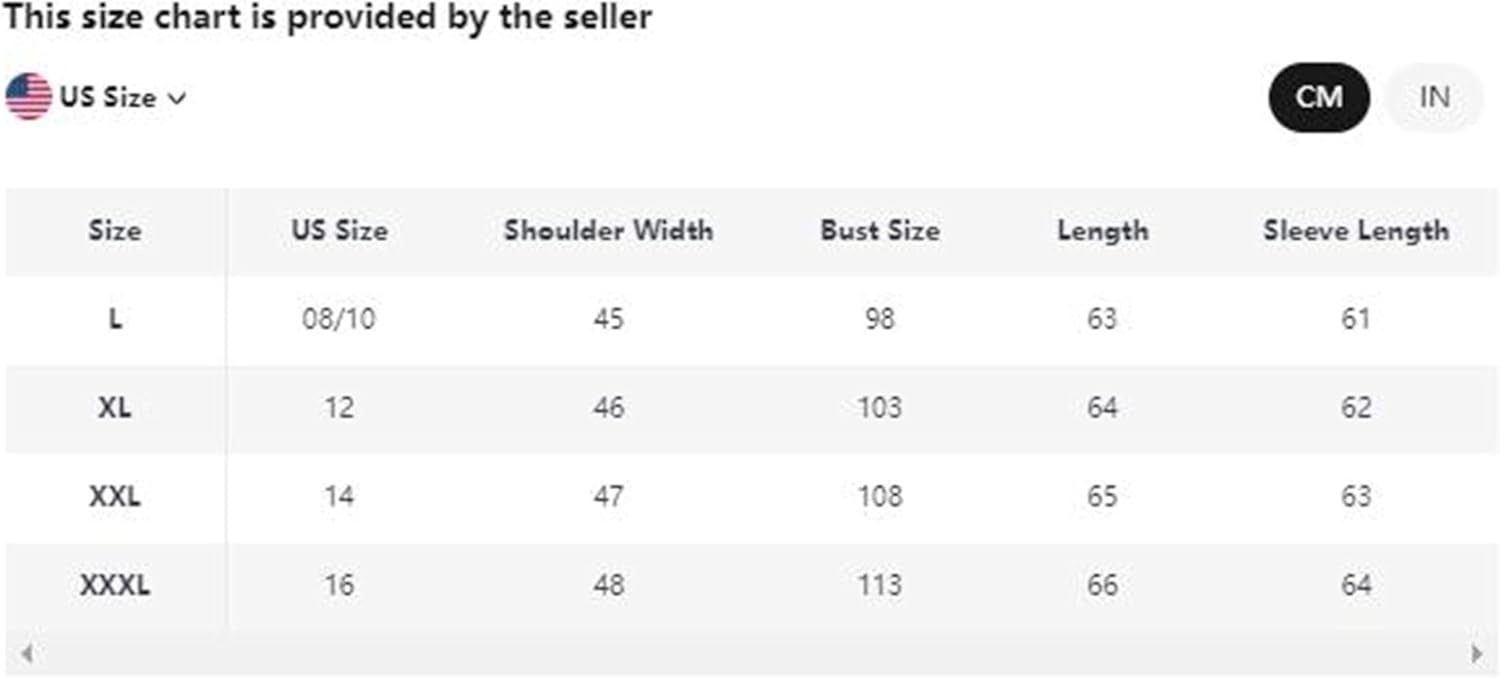The width and height of the screenshot is (1500, 678).
Task: Click the Sleeve Length column header
Action: pyautogui.click(x=1355, y=231)
